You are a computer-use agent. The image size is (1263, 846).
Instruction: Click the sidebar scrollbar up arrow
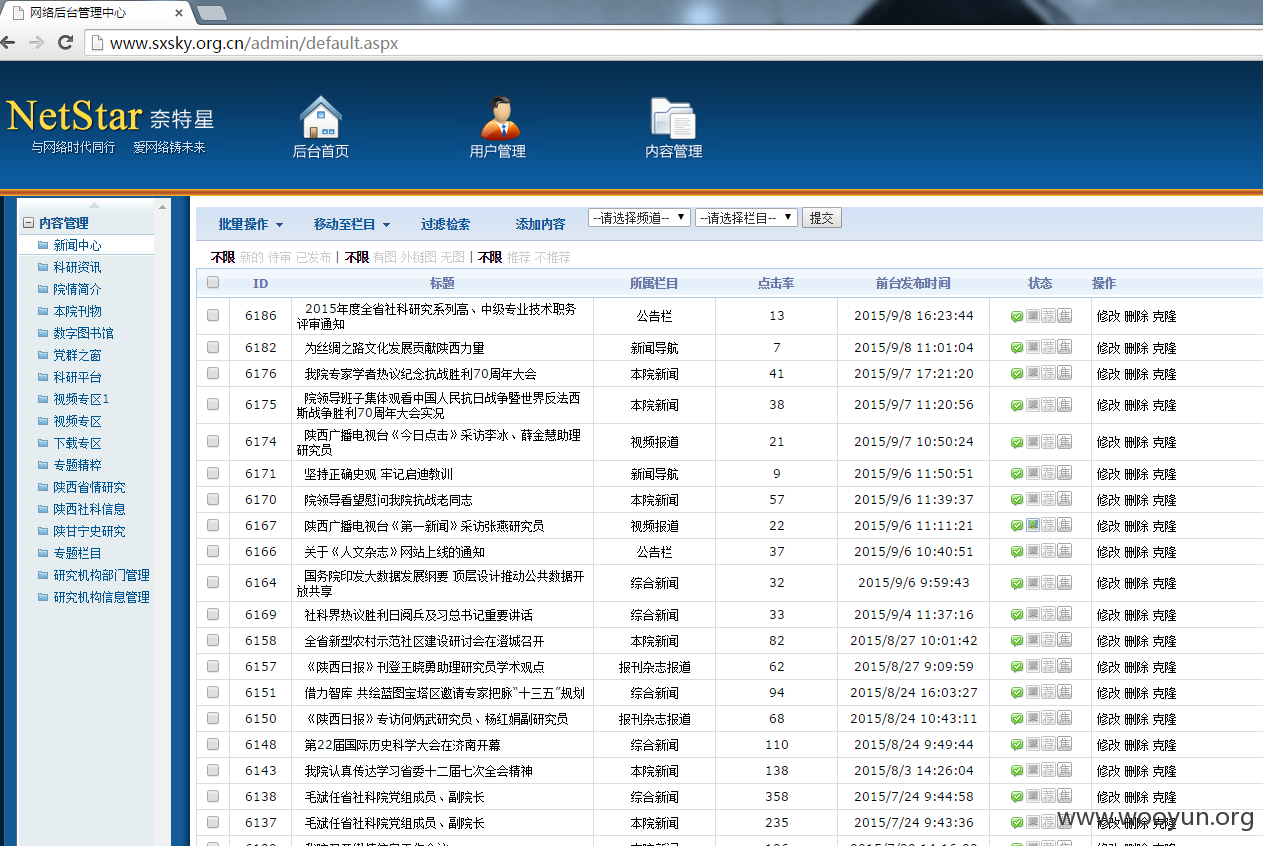tap(163, 207)
